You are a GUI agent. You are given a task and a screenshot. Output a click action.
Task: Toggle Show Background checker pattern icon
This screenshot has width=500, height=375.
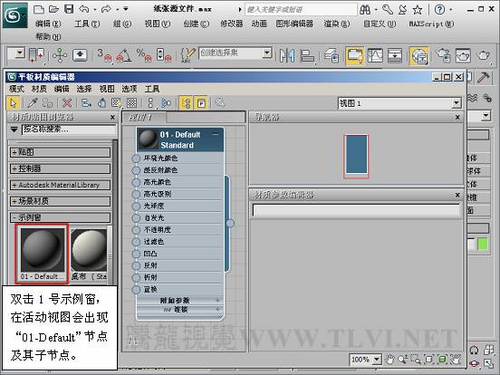[x=132, y=103]
